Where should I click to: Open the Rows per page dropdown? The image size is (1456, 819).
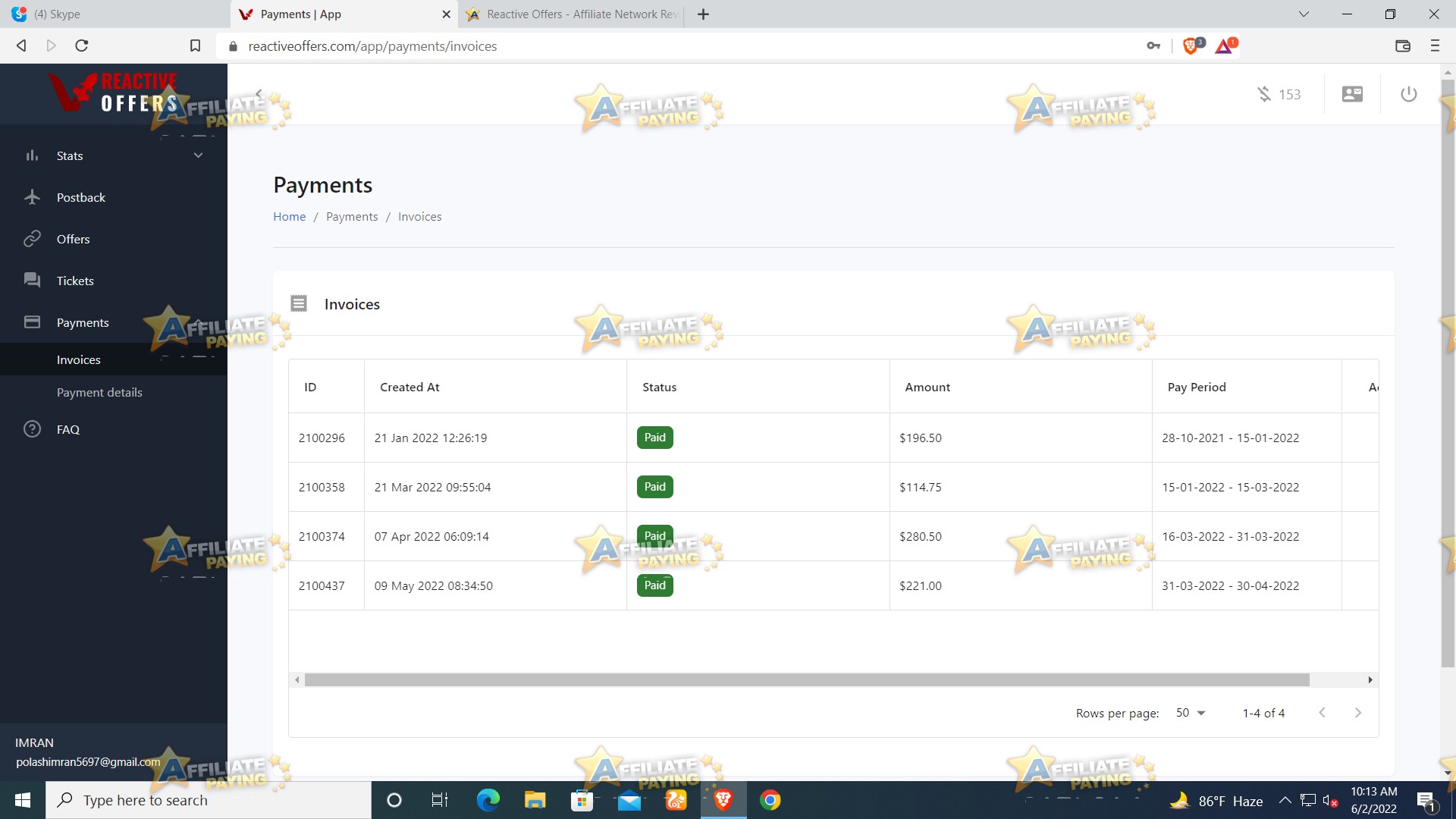coord(1191,713)
